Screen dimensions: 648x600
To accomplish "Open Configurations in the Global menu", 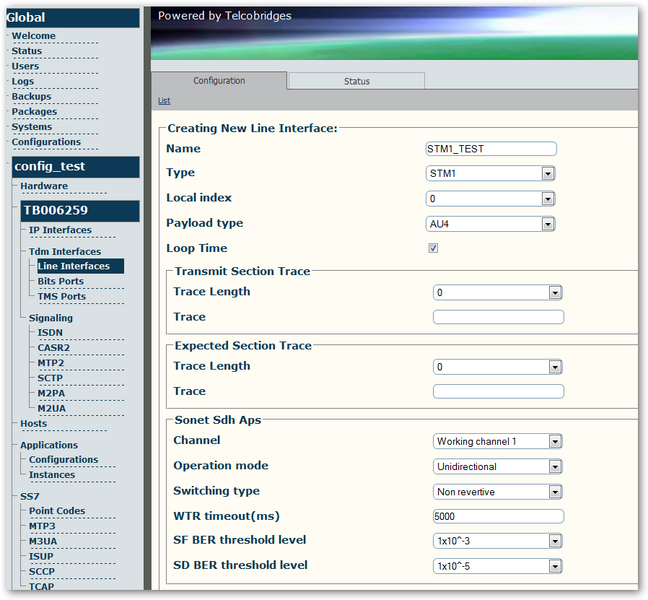I will point(46,142).
